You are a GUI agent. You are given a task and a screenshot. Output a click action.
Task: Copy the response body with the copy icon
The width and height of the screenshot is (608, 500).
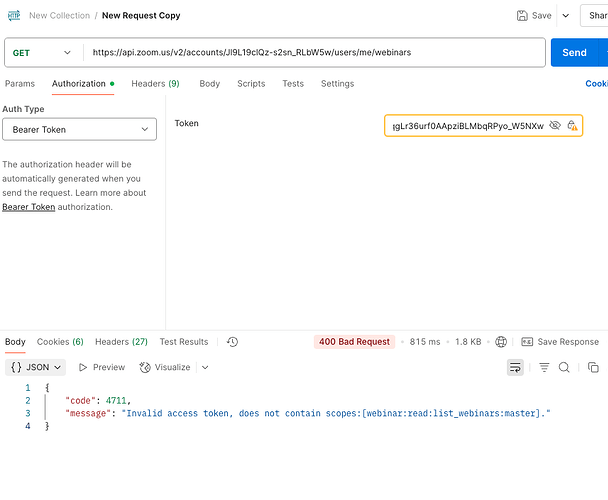coord(593,367)
